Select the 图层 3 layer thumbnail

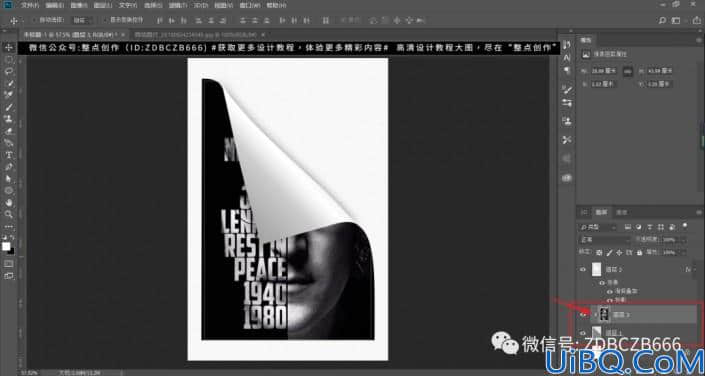click(596, 269)
